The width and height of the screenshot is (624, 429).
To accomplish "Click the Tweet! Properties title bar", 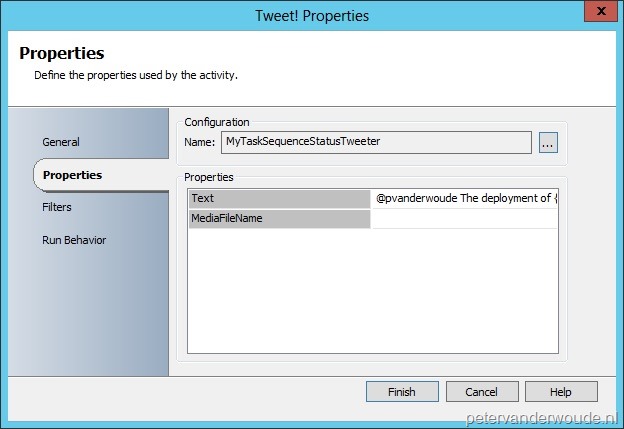I will 311,15.
